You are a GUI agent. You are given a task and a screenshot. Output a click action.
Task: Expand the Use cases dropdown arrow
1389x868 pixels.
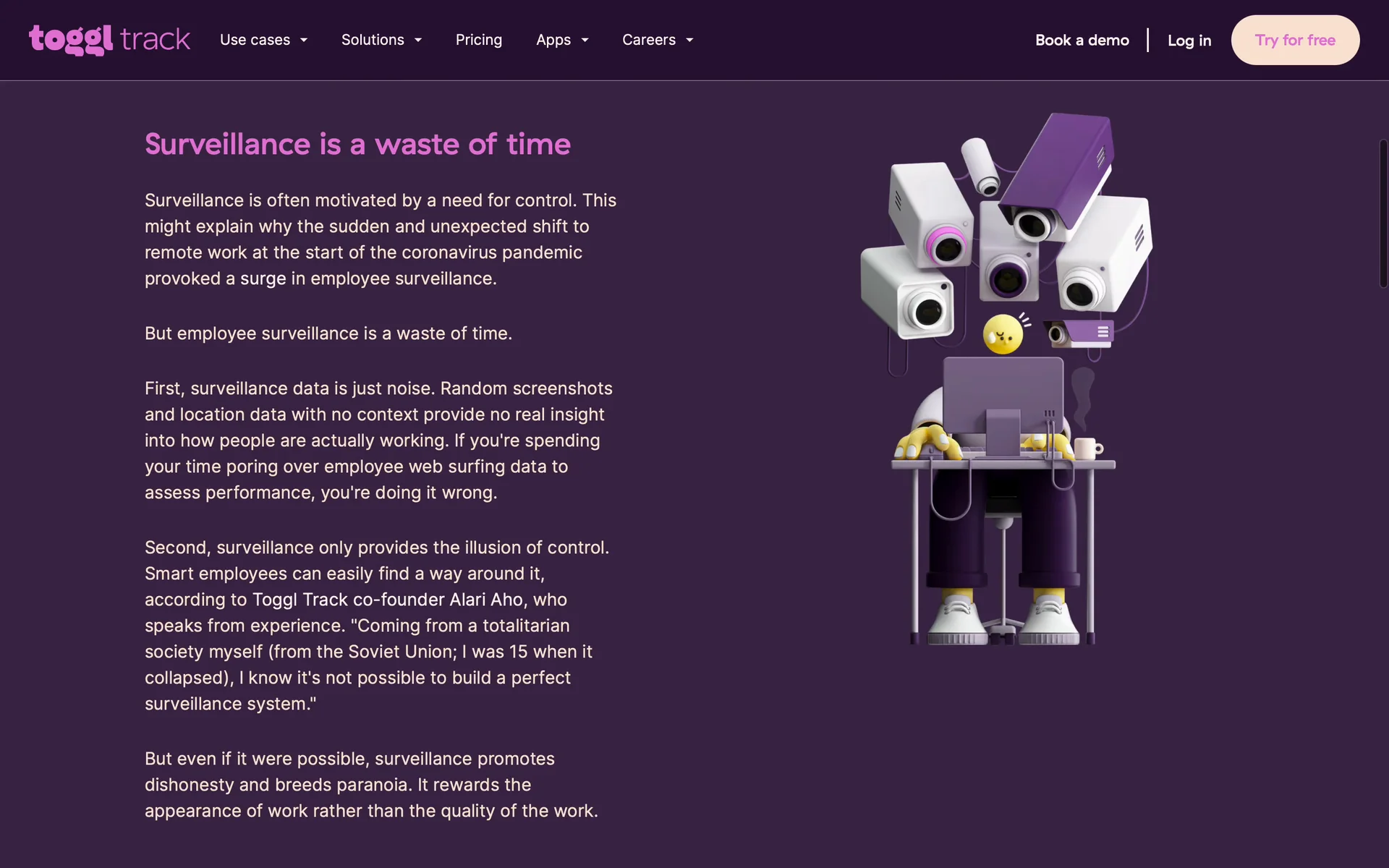point(304,41)
